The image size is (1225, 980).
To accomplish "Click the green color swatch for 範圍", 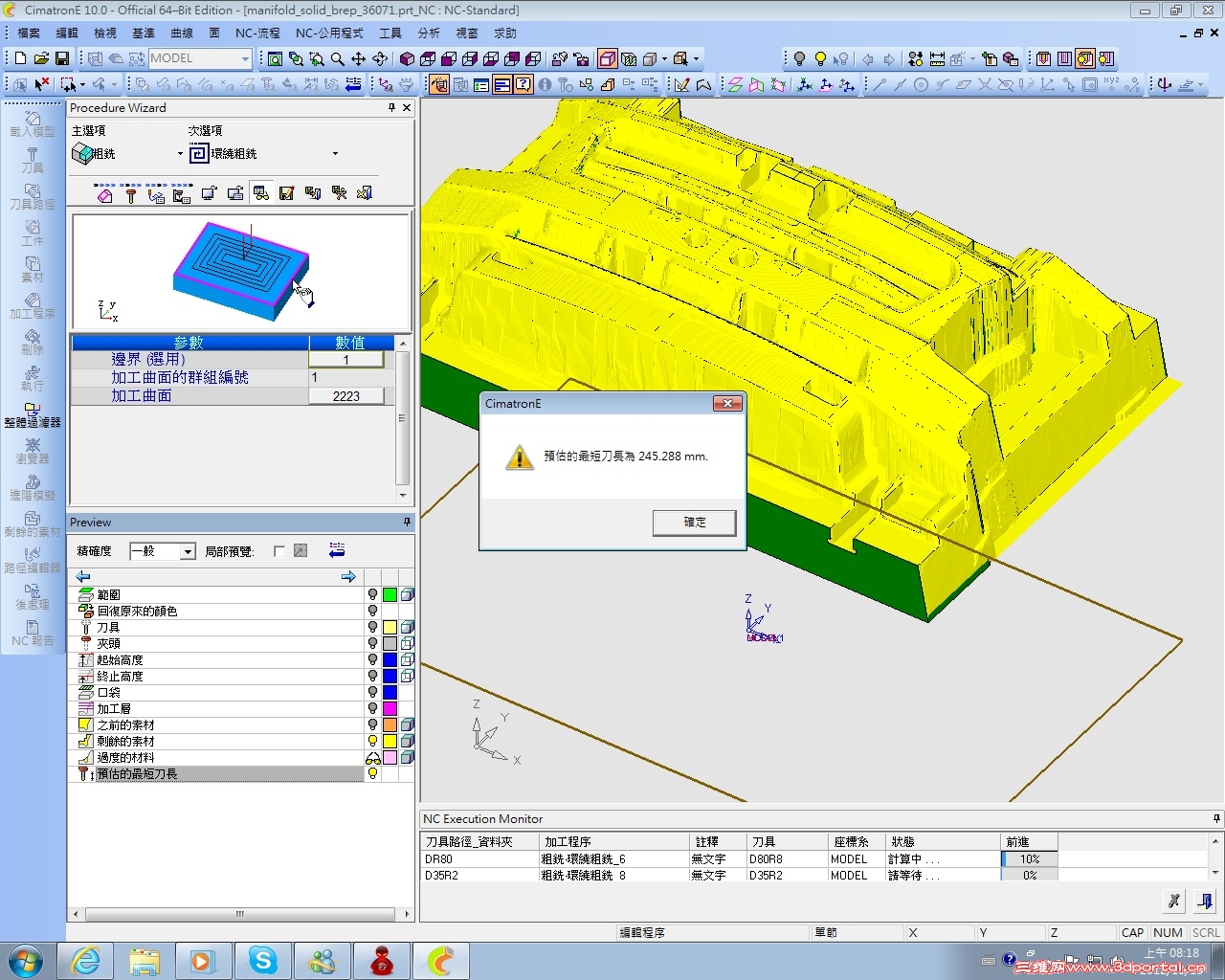I will [390, 594].
